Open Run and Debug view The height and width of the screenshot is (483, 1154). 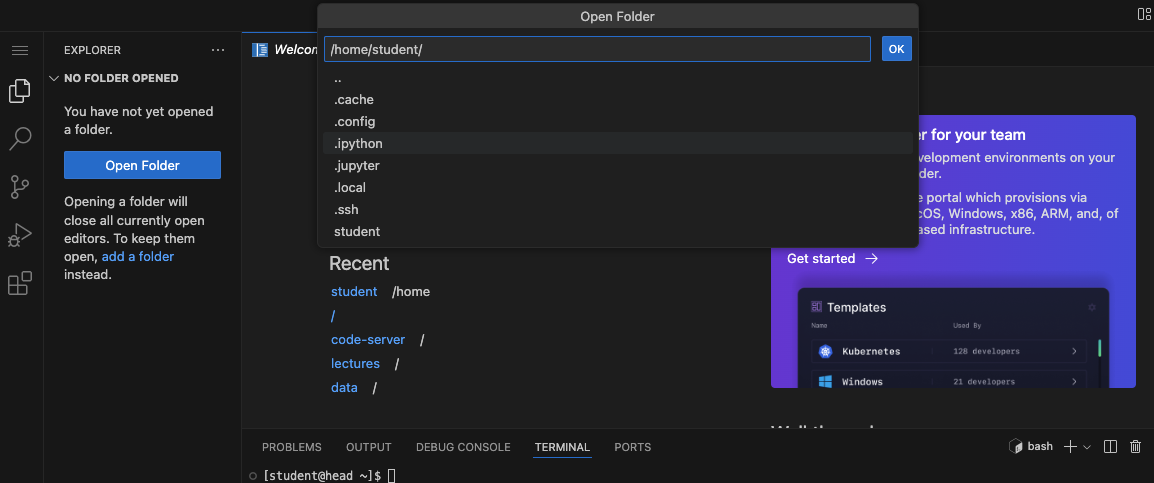[x=20, y=236]
